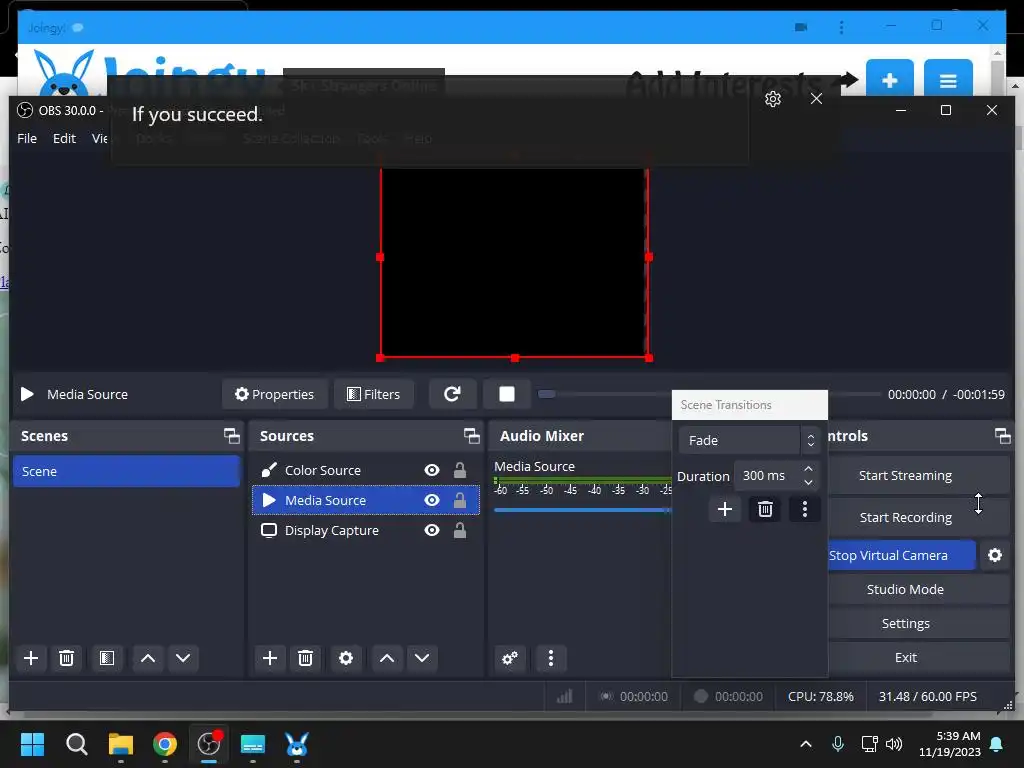Toggle visibility of Color Source
Image resolution: width=1024 pixels, height=768 pixels.
pyautogui.click(x=432, y=470)
